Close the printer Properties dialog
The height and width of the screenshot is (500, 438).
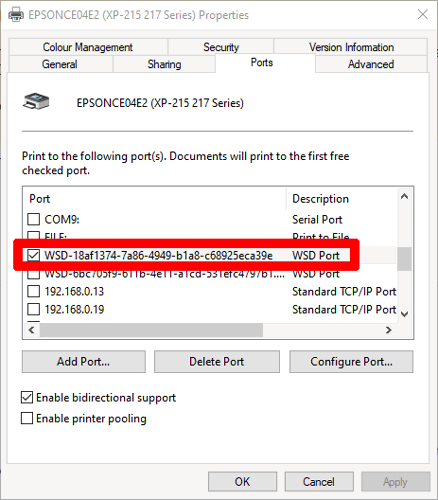click(423, 14)
